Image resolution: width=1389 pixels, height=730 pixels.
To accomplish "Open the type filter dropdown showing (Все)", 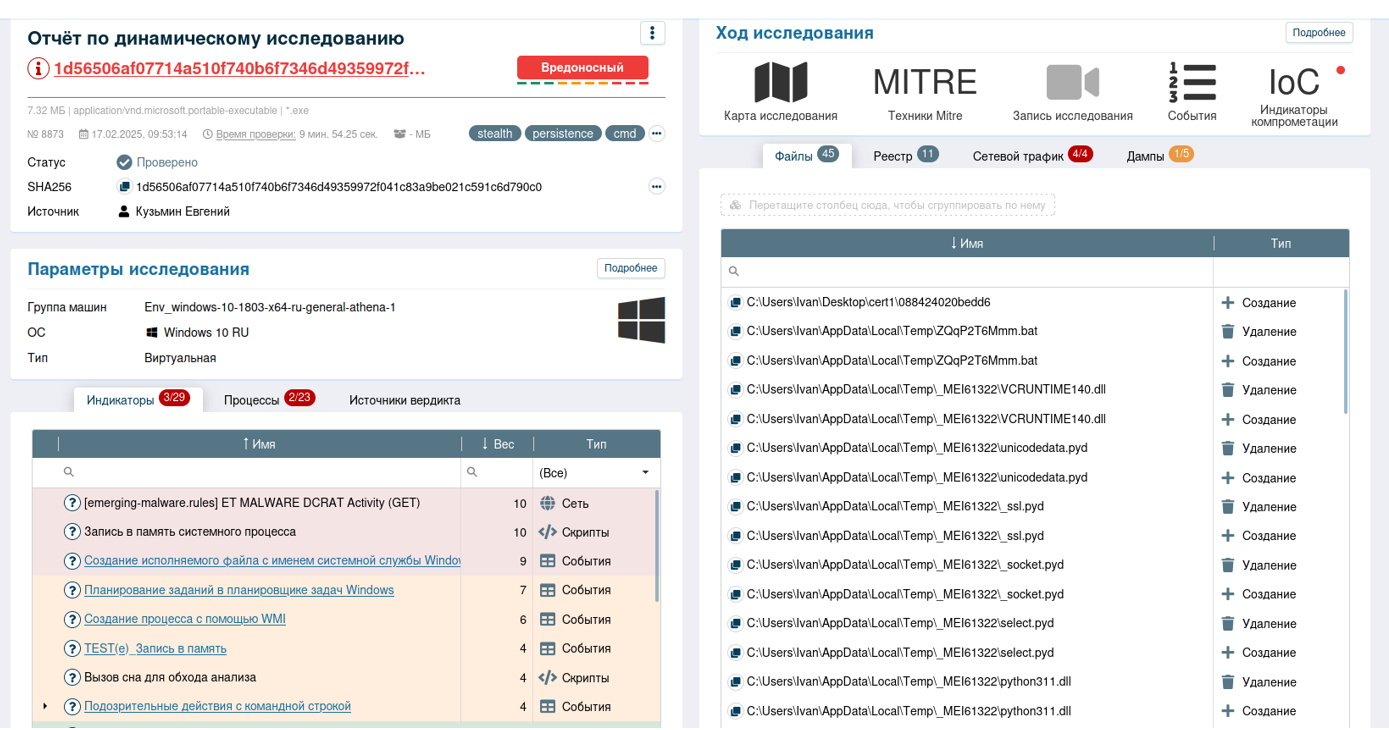I will (x=595, y=472).
